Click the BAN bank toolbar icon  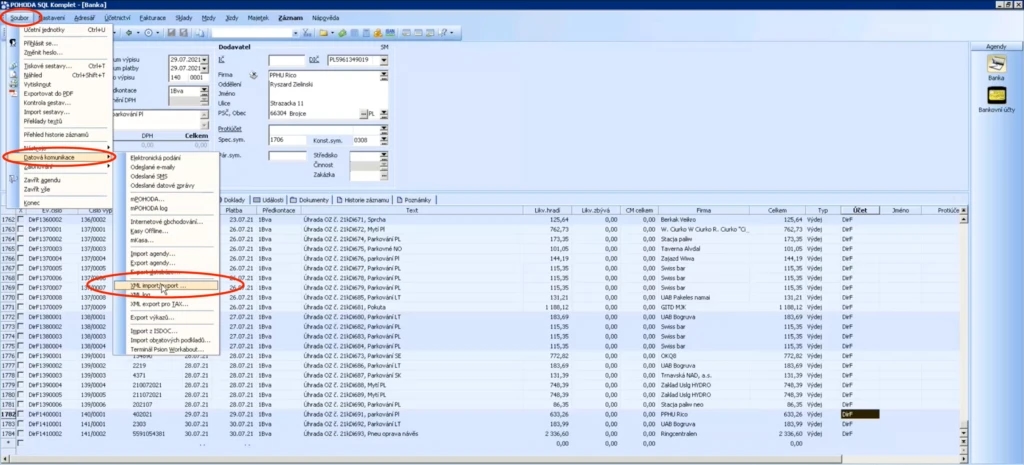point(389,33)
